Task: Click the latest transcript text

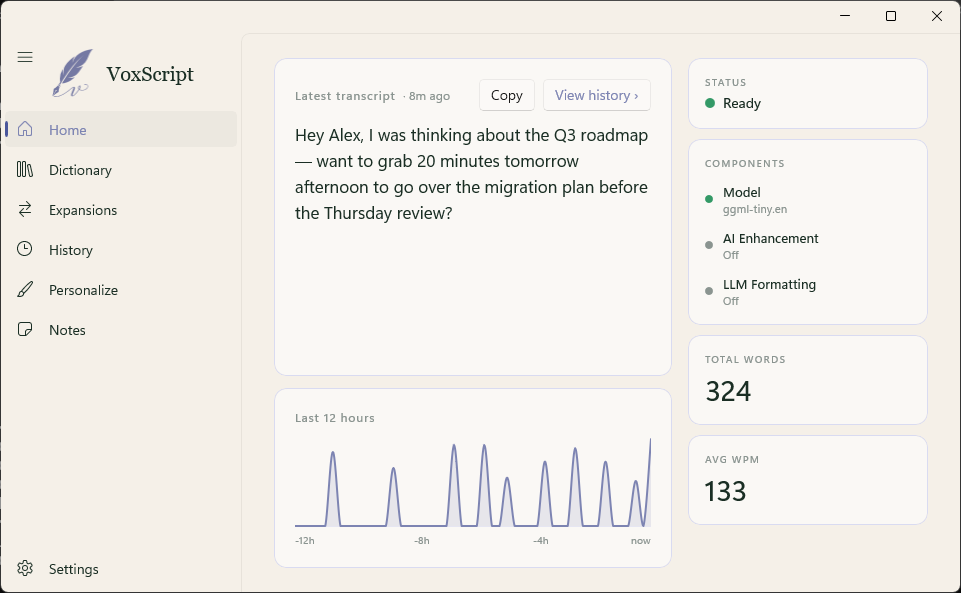Action: coord(471,174)
